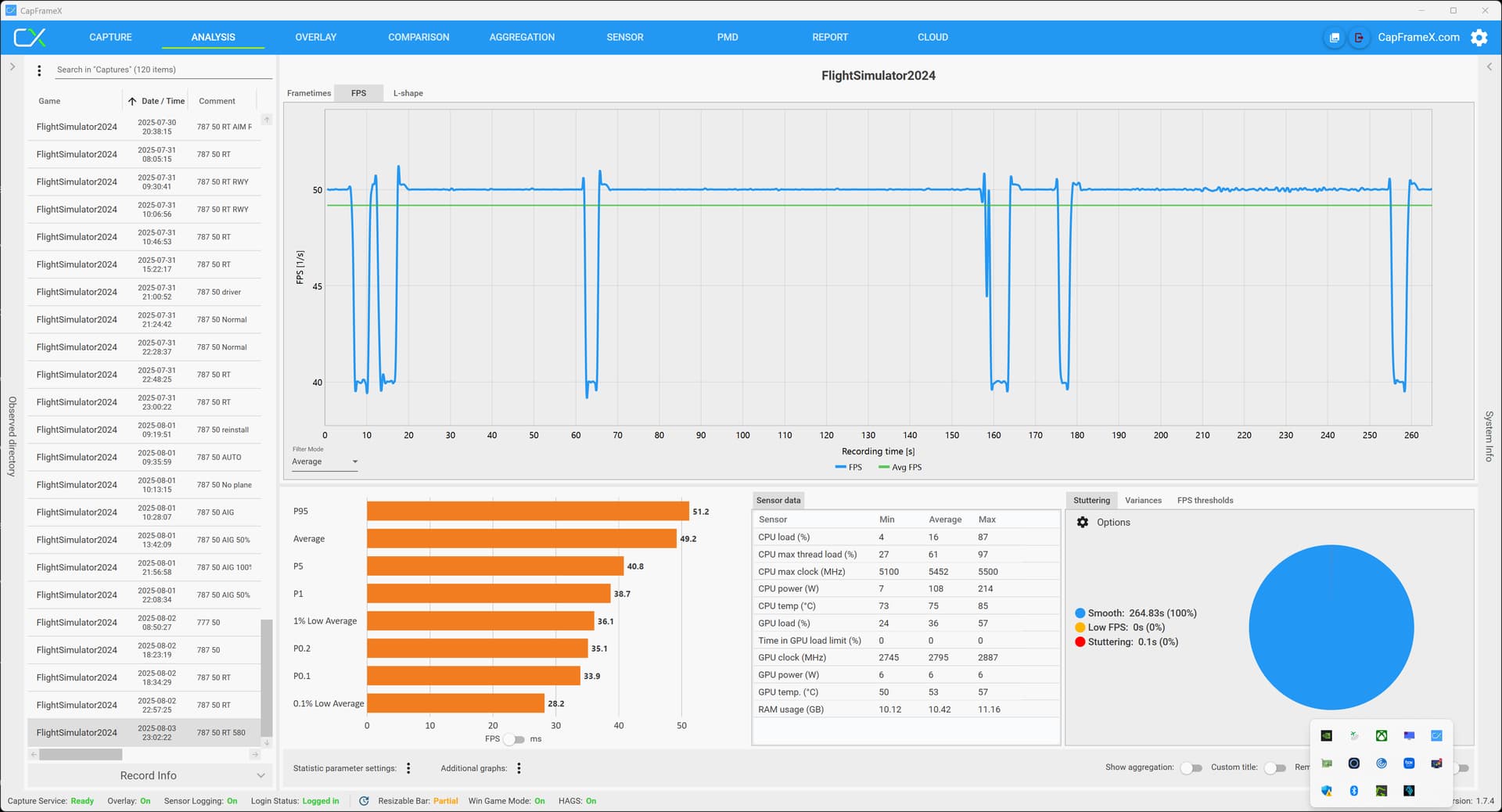Open the Filter Mode Average dropdown
1502x812 pixels.
point(325,462)
